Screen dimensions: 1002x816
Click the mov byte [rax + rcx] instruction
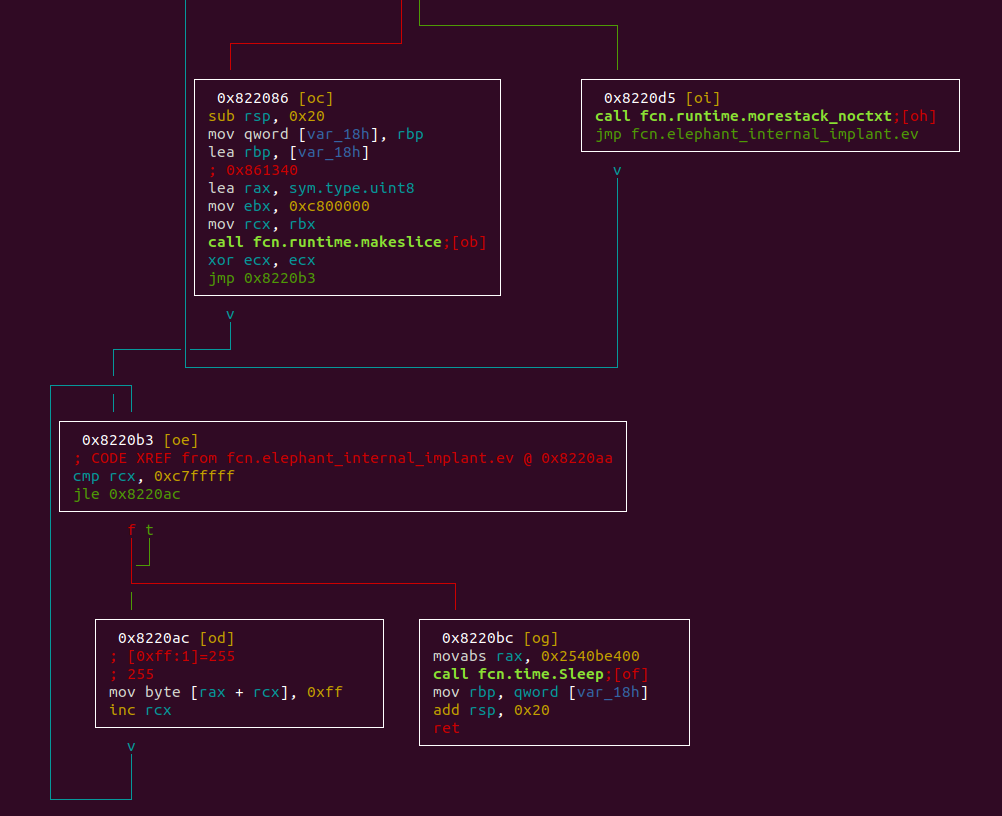[x=226, y=692]
